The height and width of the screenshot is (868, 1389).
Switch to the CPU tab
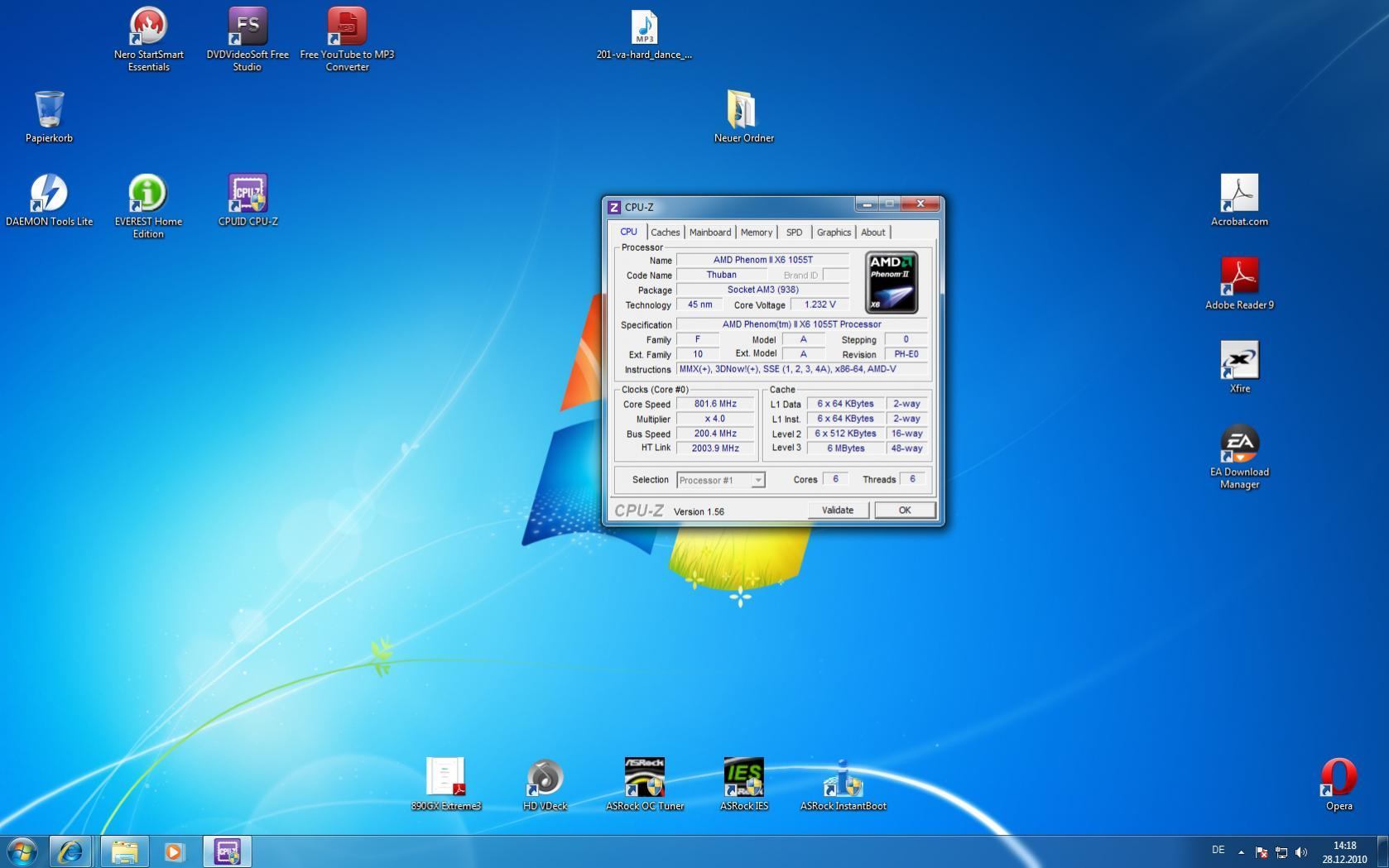[x=629, y=232]
